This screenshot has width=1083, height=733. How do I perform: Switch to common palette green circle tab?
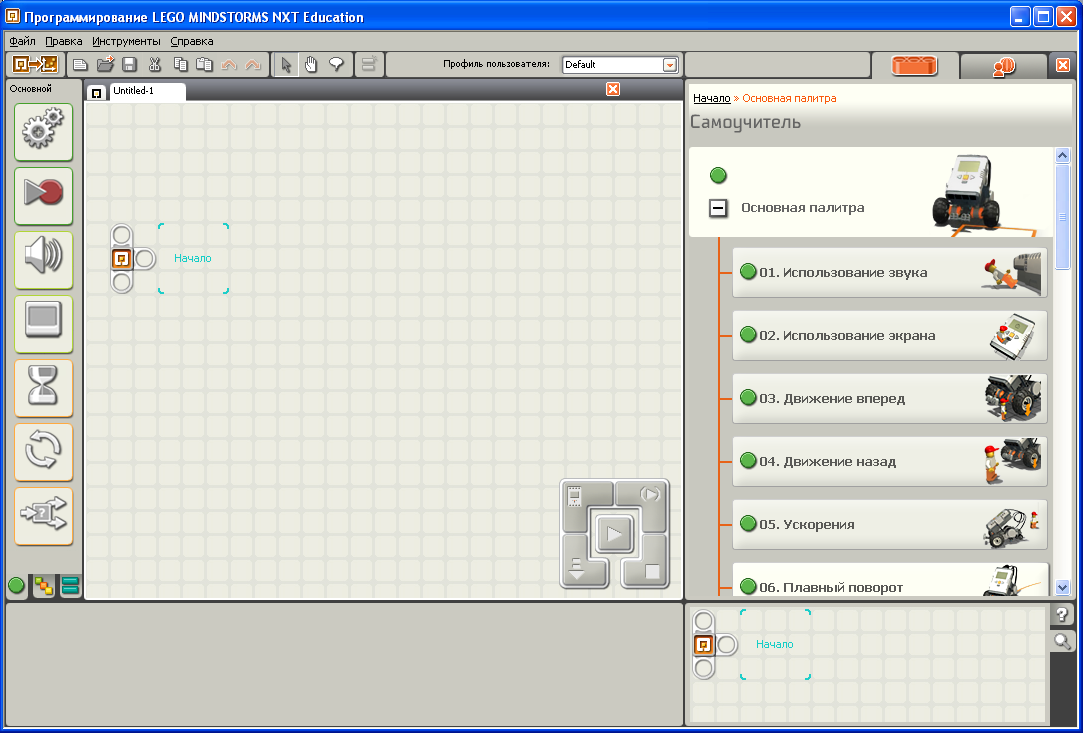click(x=17, y=586)
